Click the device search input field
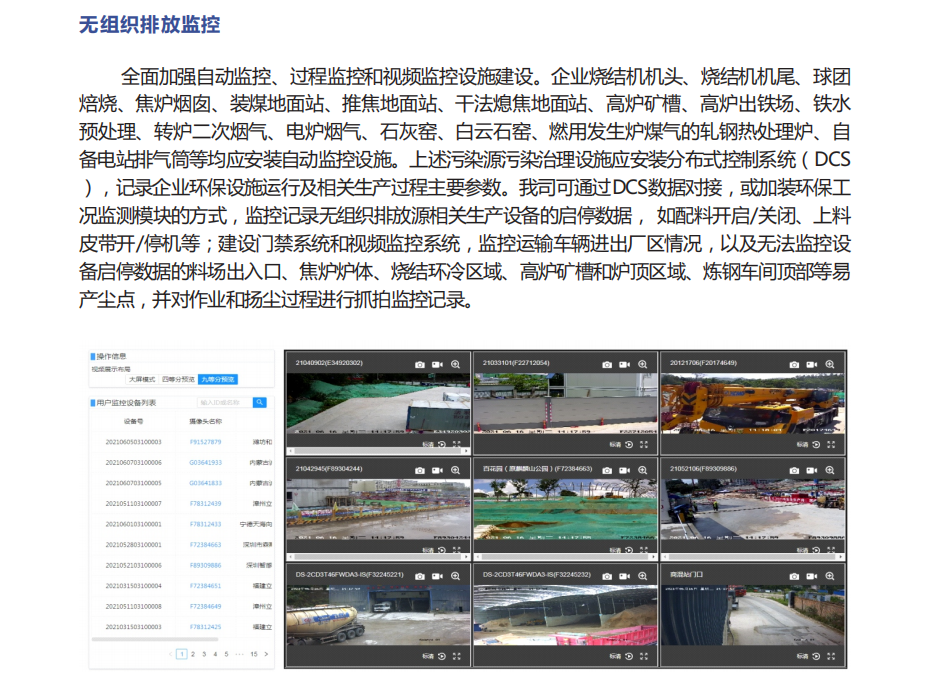 (225, 402)
